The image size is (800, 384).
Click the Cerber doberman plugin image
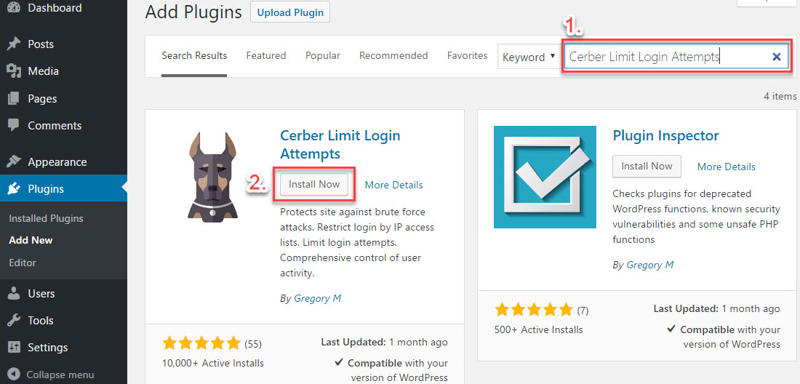pyautogui.click(x=213, y=176)
